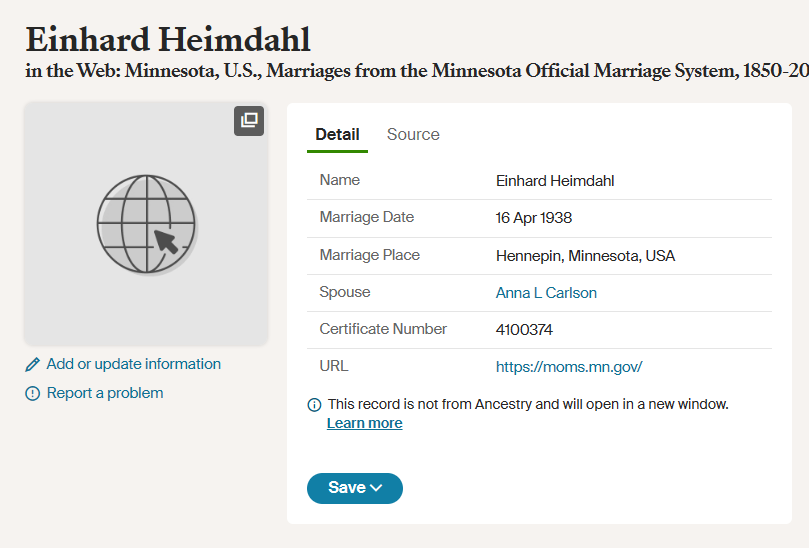Select the Detail tab
The height and width of the screenshot is (548, 809).
click(x=337, y=135)
